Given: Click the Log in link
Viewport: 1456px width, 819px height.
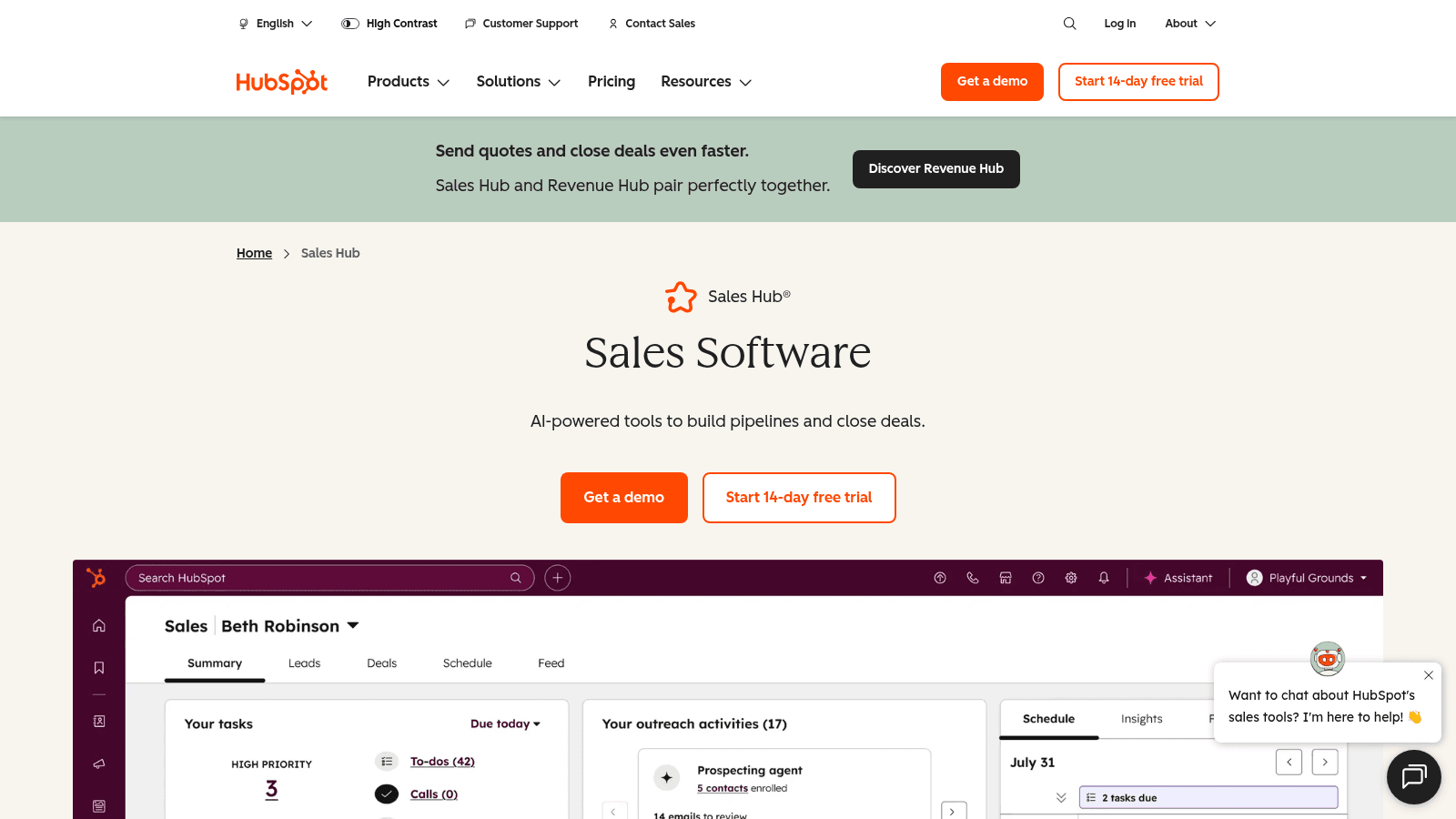Looking at the screenshot, I should click(1120, 24).
